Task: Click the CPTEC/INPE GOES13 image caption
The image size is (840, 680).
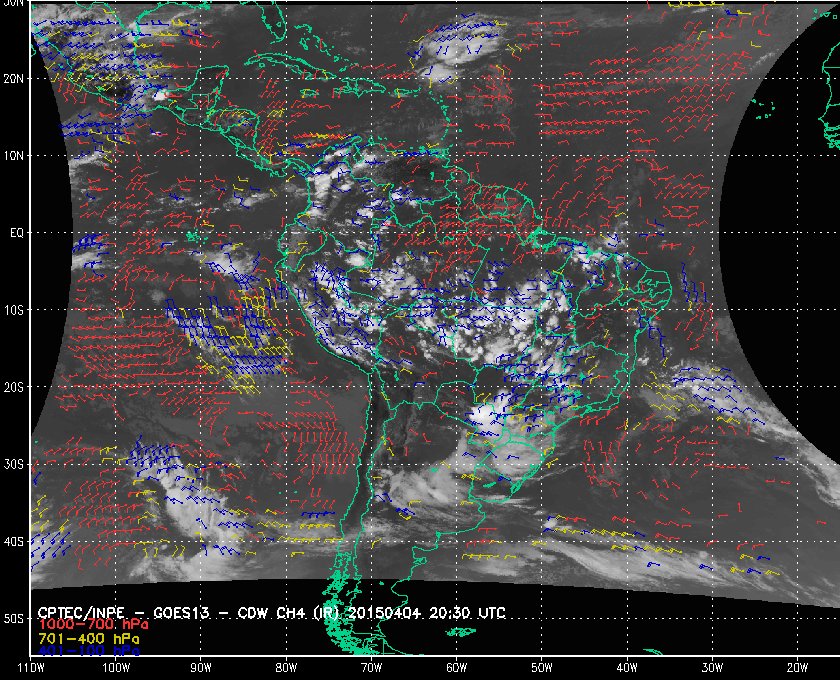Action: [x=272, y=612]
